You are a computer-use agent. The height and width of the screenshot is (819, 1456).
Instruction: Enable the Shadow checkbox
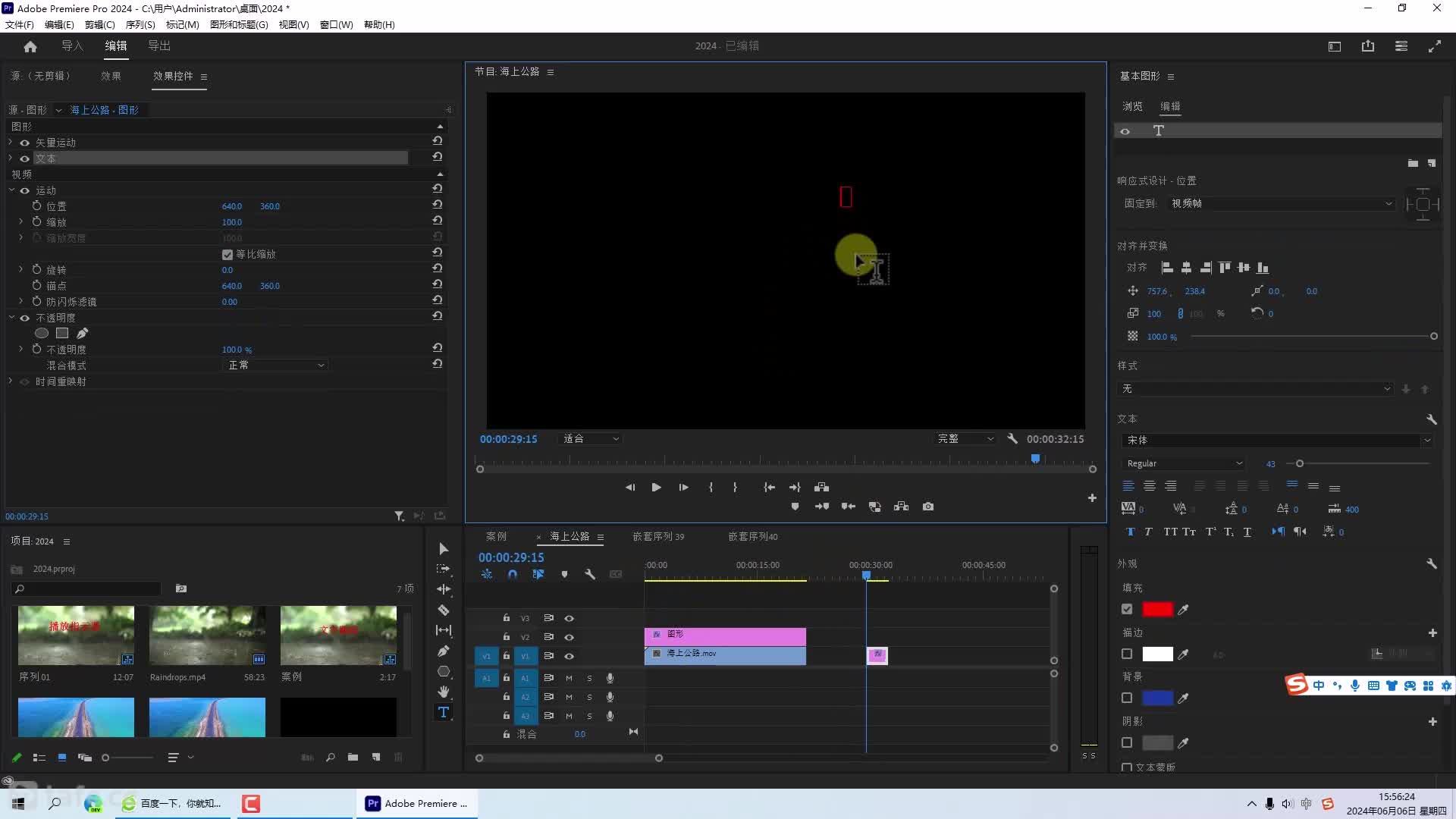1127,742
